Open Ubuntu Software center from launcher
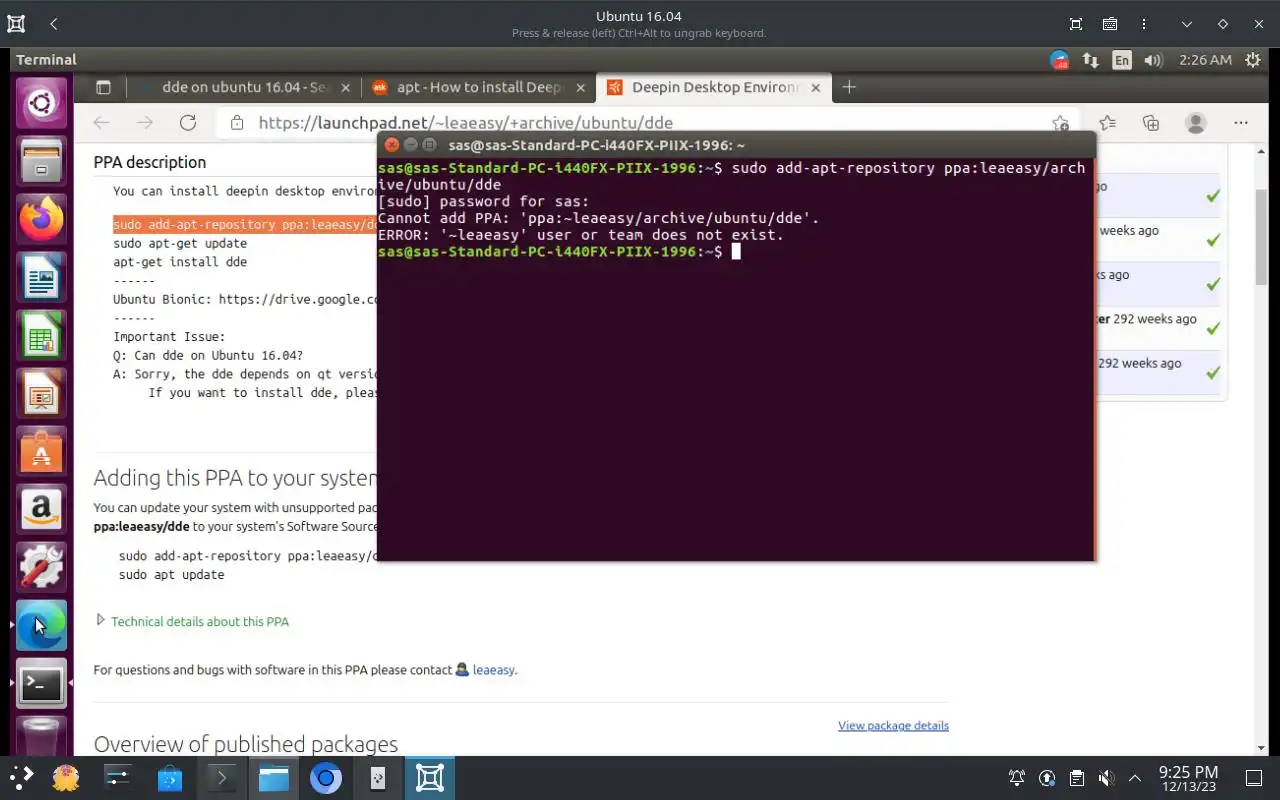This screenshot has width=1280, height=800. pos(41,452)
